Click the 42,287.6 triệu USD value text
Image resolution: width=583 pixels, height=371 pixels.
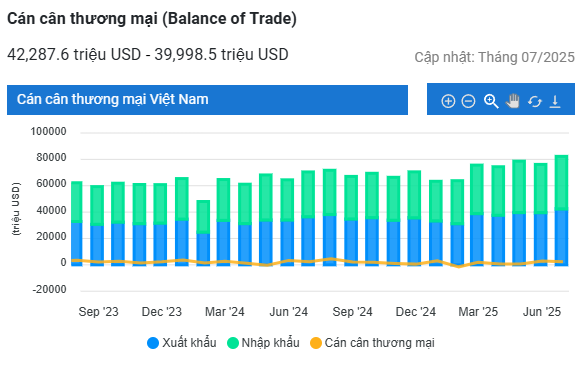(74, 54)
